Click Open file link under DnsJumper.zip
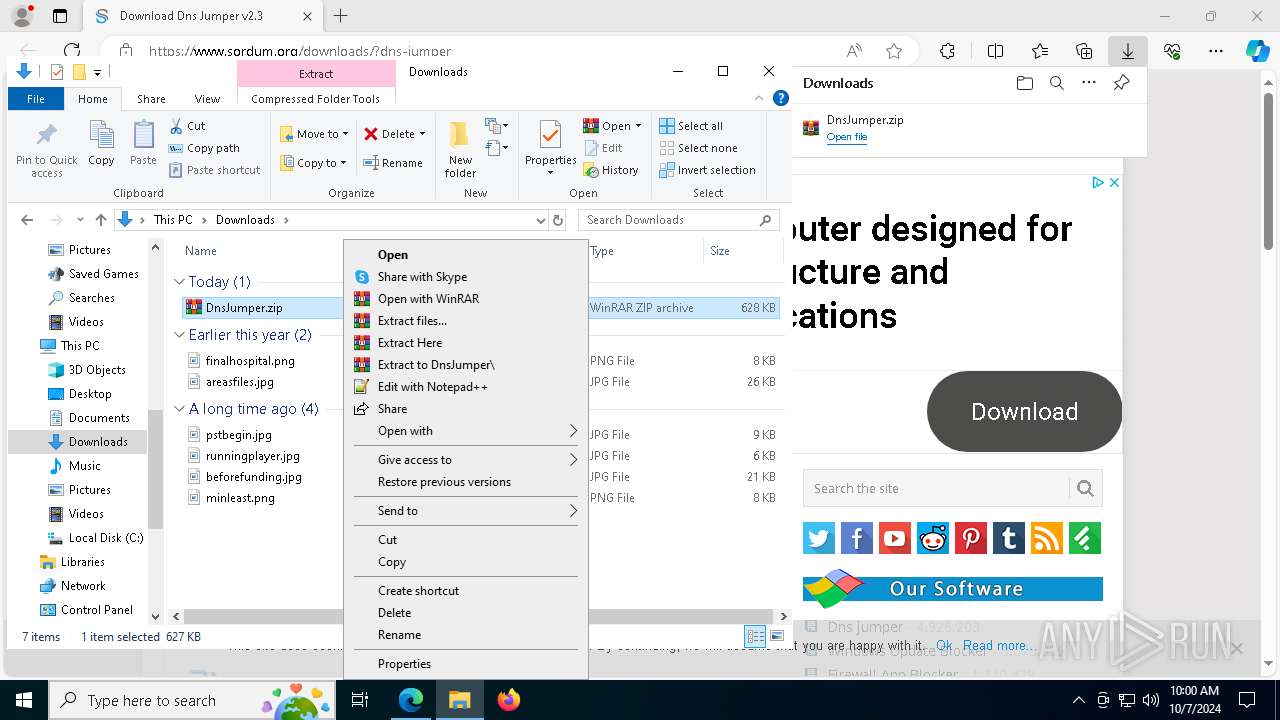The image size is (1280, 720). click(x=847, y=137)
